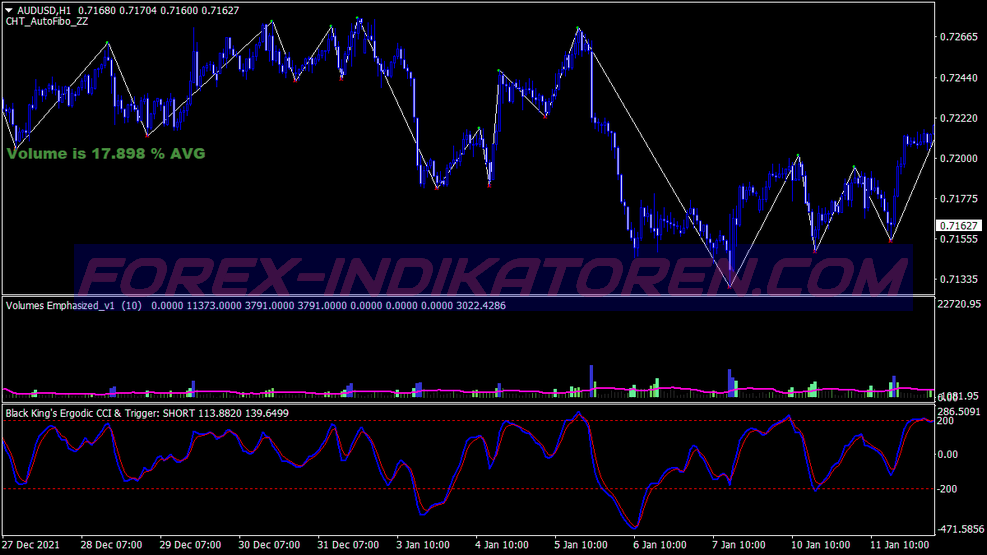Image resolution: width=987 pixels, height=555 pixels.
Task: Click the 22720.95 volume scale value
Action: click(x=960, y=304)
